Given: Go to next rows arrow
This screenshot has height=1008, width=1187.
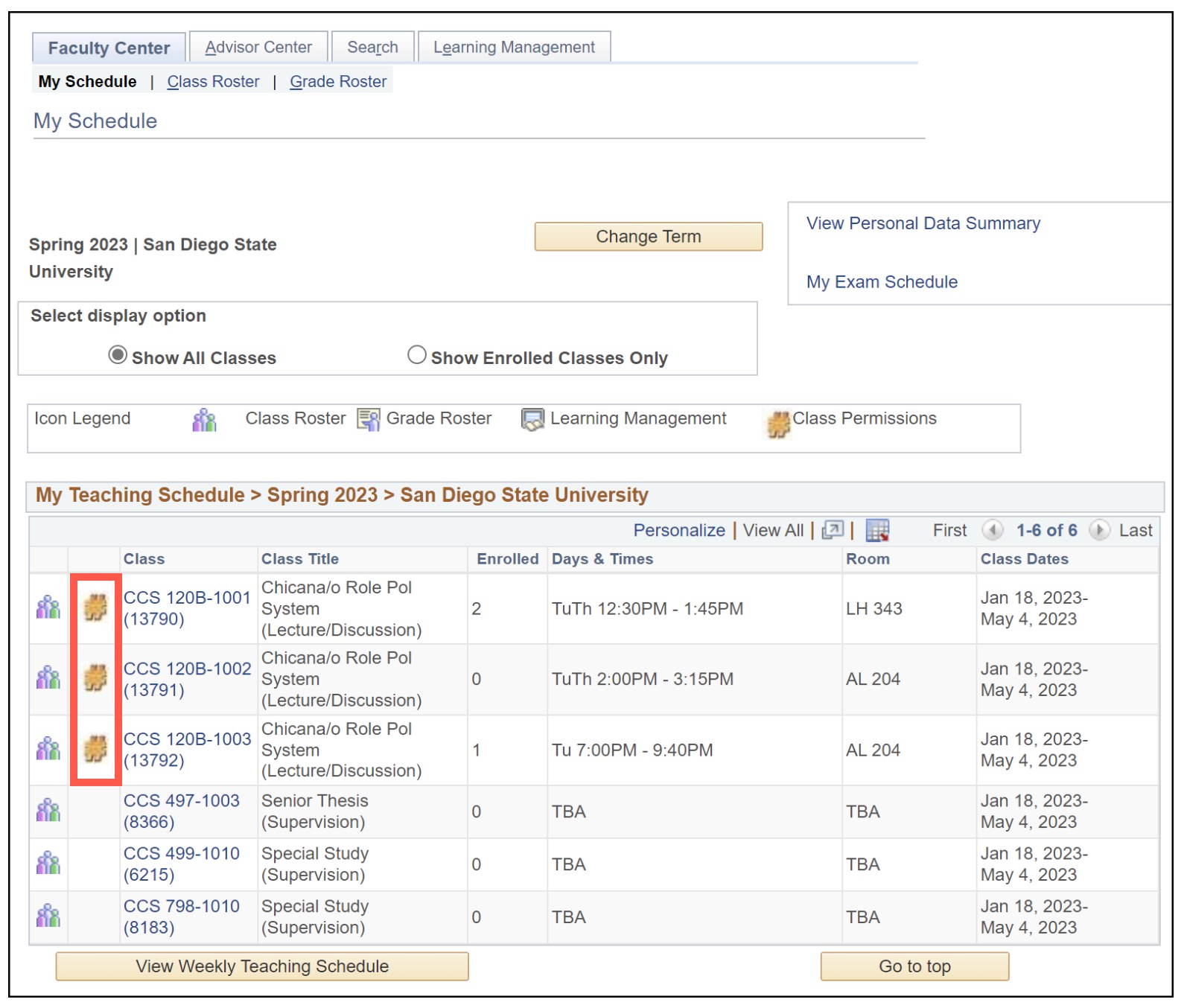Looking at the screenshot, I should click(x=1098, y=530).
